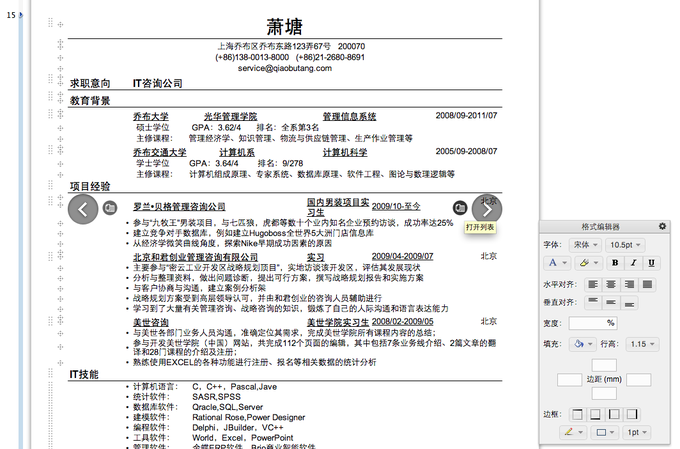Open the fill color bucket dropdown

tap(583, 344)
